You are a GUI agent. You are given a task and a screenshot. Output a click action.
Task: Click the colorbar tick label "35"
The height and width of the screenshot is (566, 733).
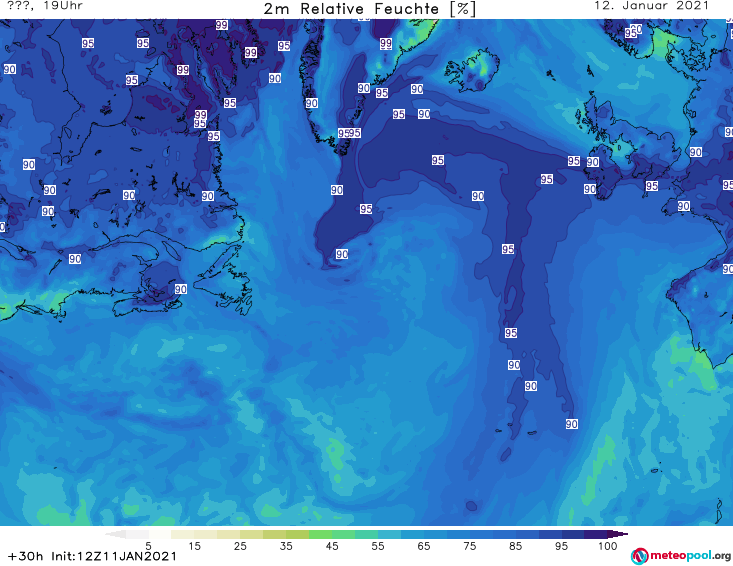286,546
